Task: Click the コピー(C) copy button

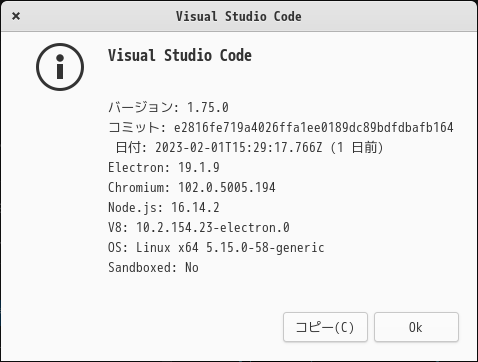Action: [x=325, y=327]
